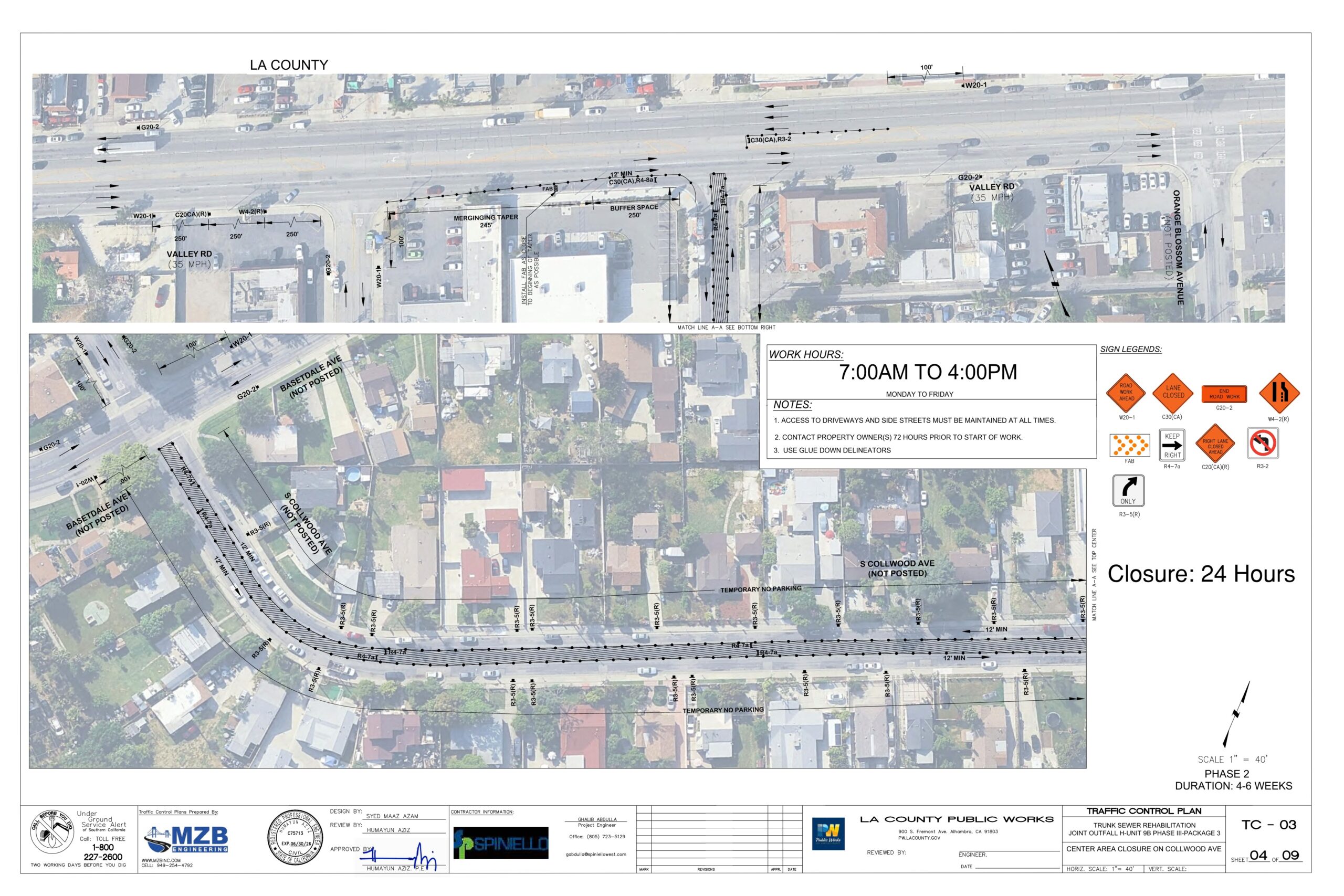1344x896 pixels.
Task: Click the right turn Only R3-5(R) sign
Action: click(x=1128, y=491)
